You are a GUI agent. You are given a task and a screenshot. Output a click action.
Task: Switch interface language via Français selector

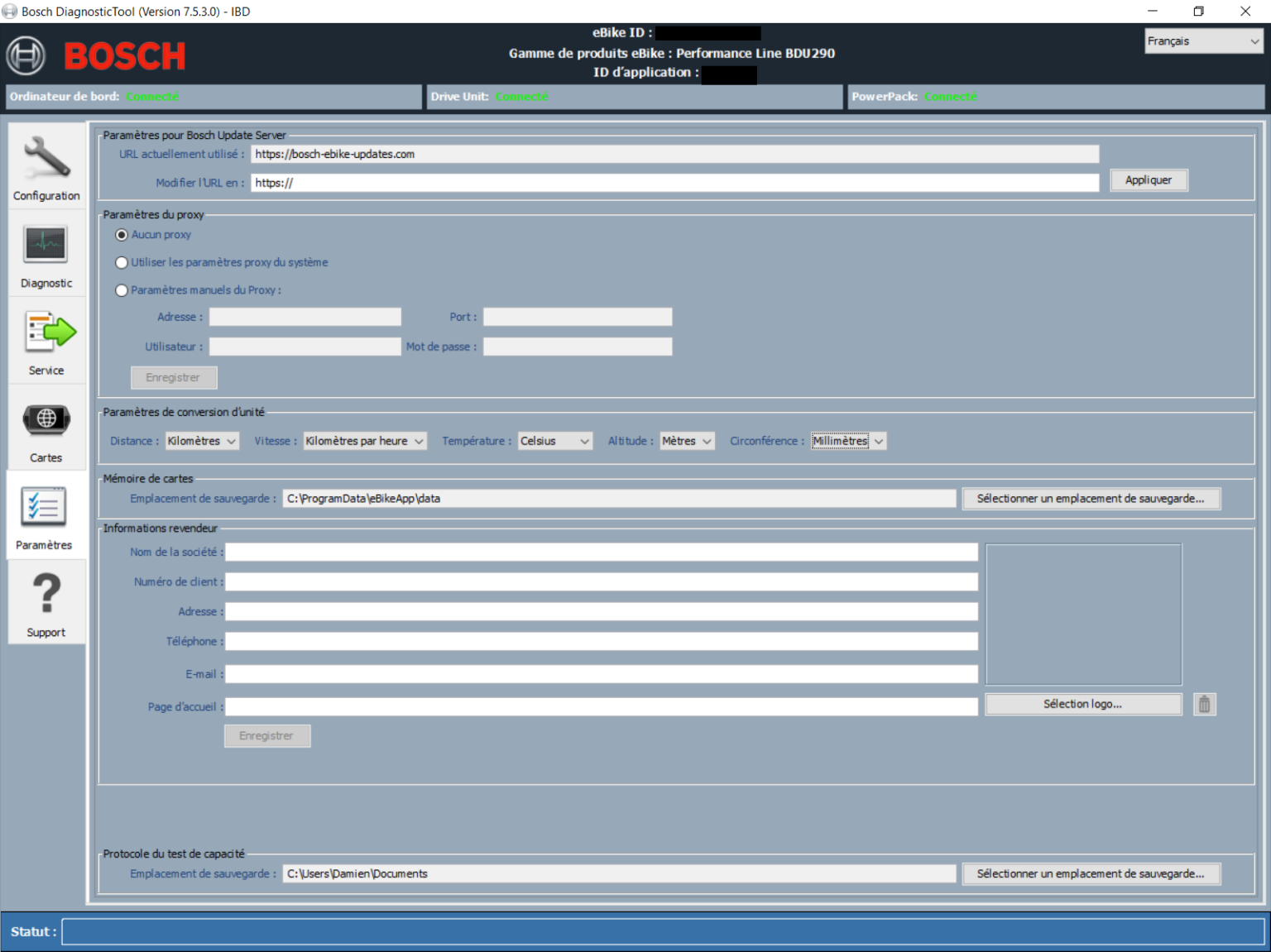click(x=1202, y=41)
